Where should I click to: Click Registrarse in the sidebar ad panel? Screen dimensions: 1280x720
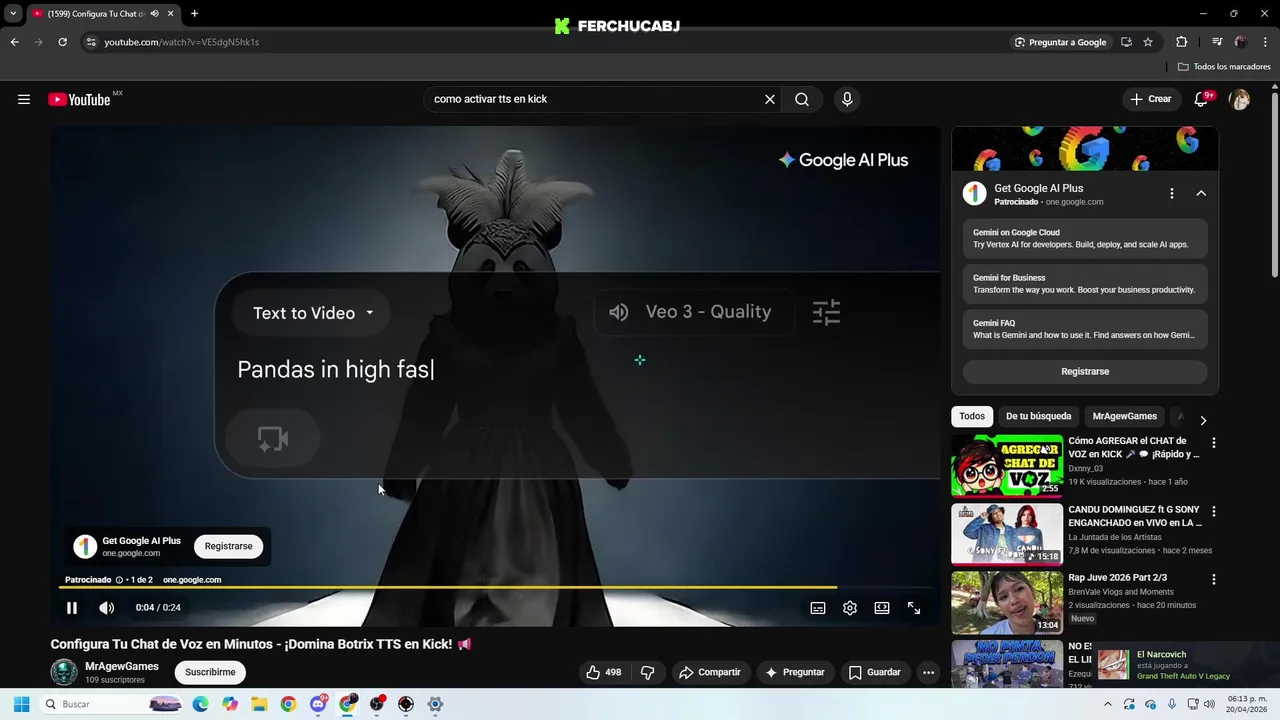point(1085,371)
